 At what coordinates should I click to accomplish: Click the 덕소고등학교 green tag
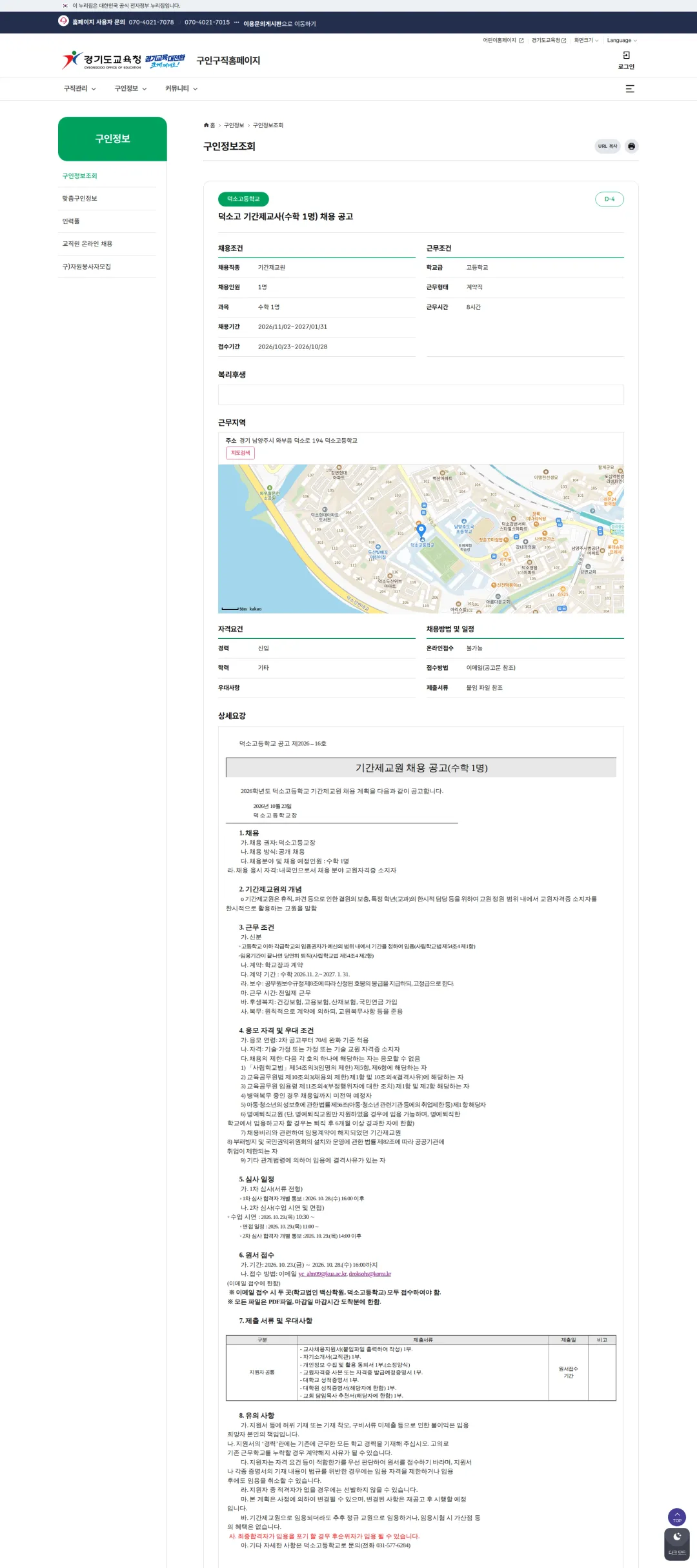coord(243,199)
